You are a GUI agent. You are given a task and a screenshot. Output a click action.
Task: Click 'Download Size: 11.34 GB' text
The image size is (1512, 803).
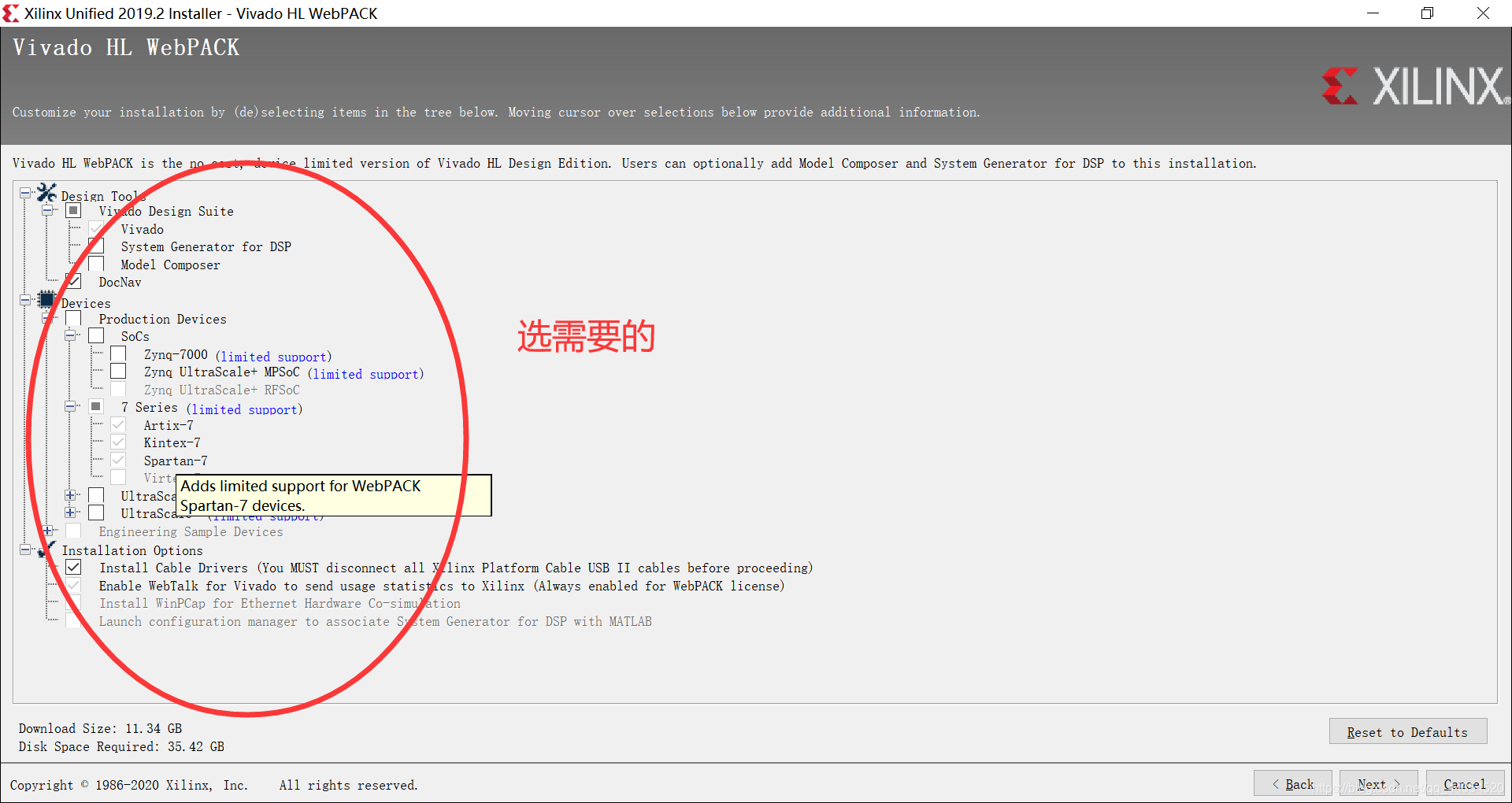(100, 728)
